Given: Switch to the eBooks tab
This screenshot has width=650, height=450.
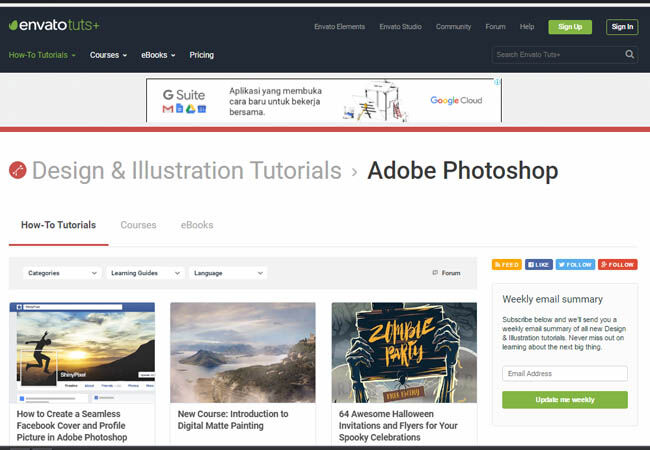Looking at the screenshot, I should [x=197, y=225].
